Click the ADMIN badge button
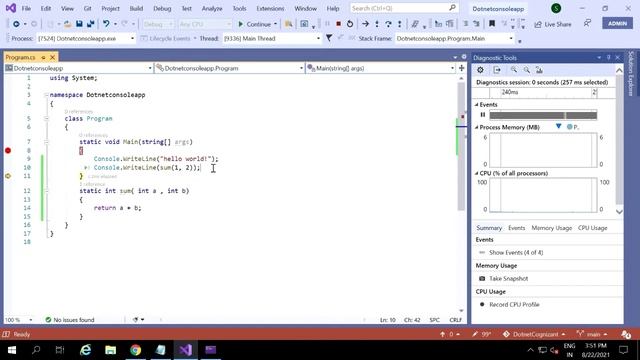This screenshot has height=360, width=640. tap(617, 23)
